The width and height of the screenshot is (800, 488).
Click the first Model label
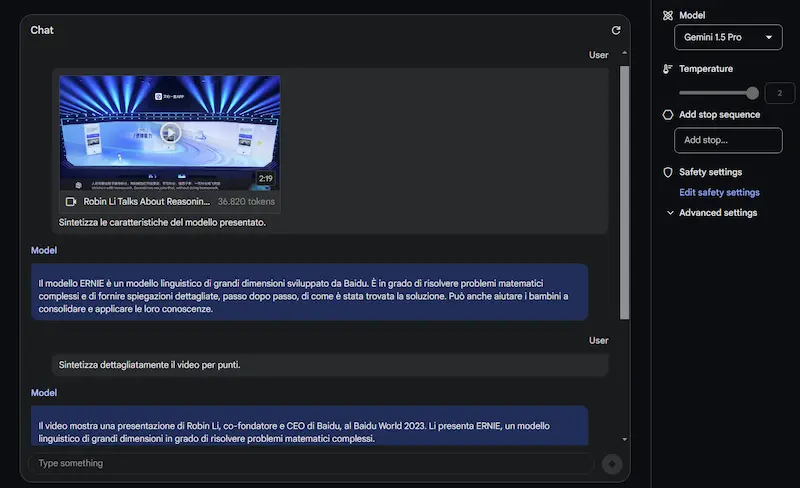coord(44,251)
